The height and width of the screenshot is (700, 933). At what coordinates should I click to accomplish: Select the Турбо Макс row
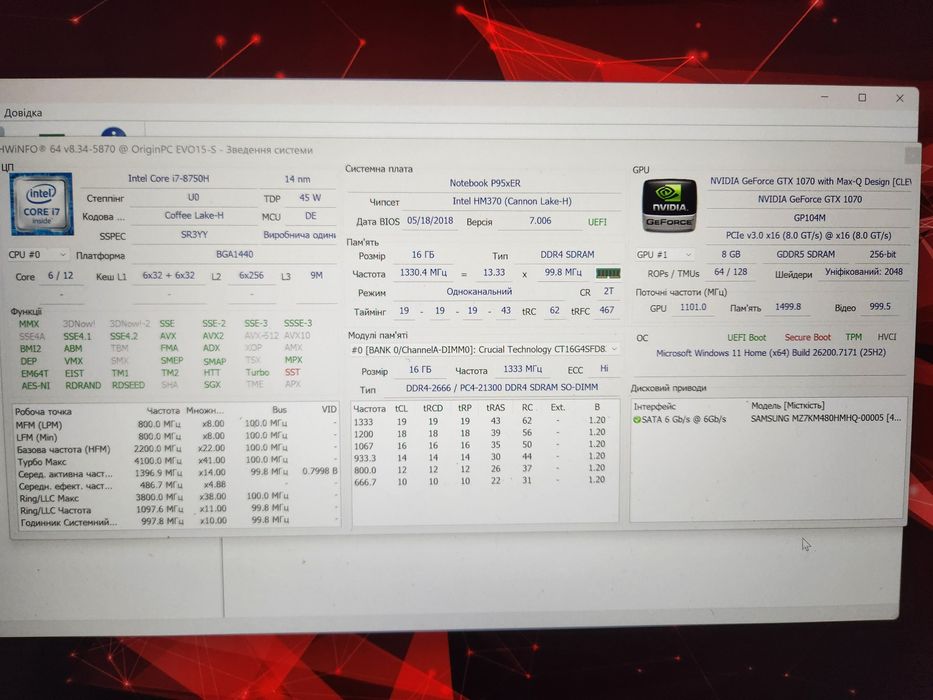coord(176,461)
